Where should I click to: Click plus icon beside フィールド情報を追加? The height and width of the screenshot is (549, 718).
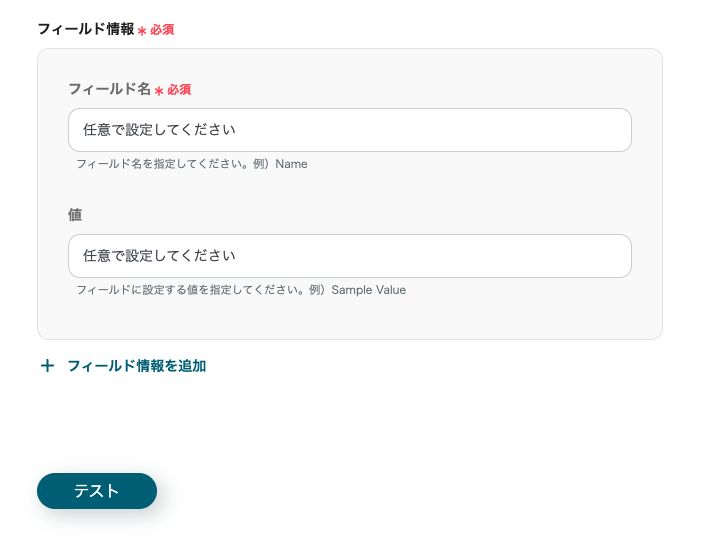[47, 366]
